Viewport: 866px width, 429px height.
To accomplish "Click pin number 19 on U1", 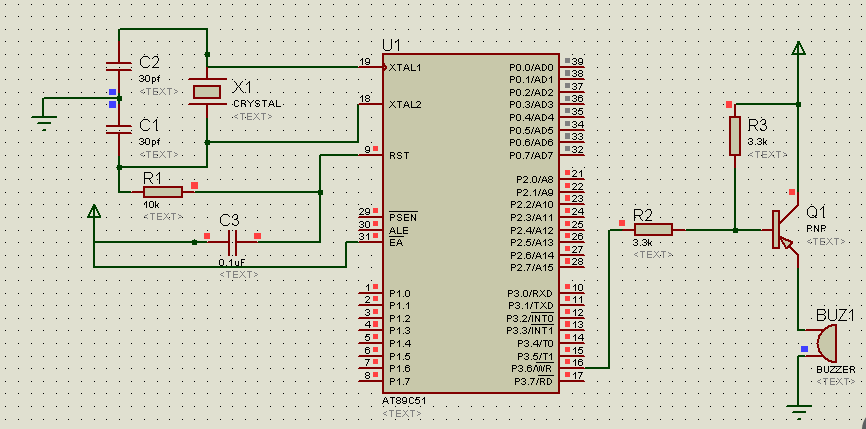I will click(x=365, y=61).
